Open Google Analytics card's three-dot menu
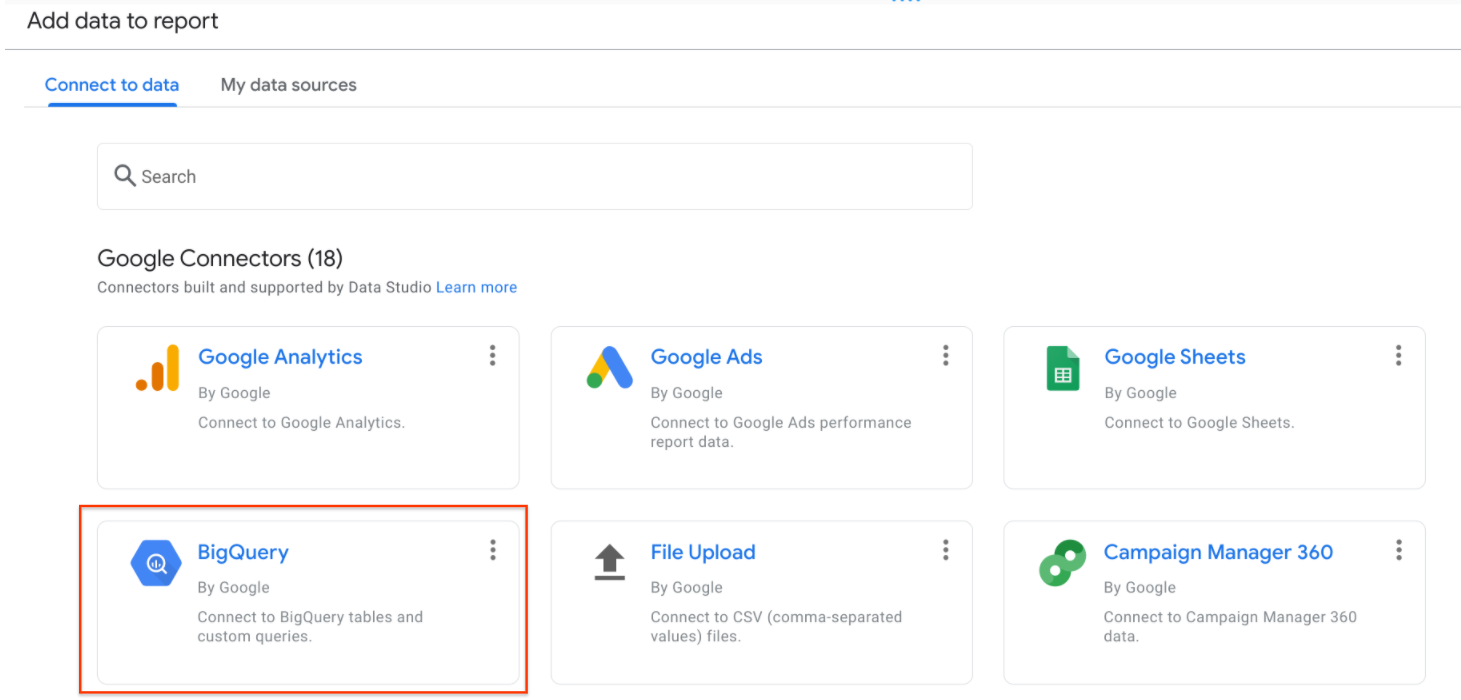Screen dimensions: 1461x700 pos(492,355)
